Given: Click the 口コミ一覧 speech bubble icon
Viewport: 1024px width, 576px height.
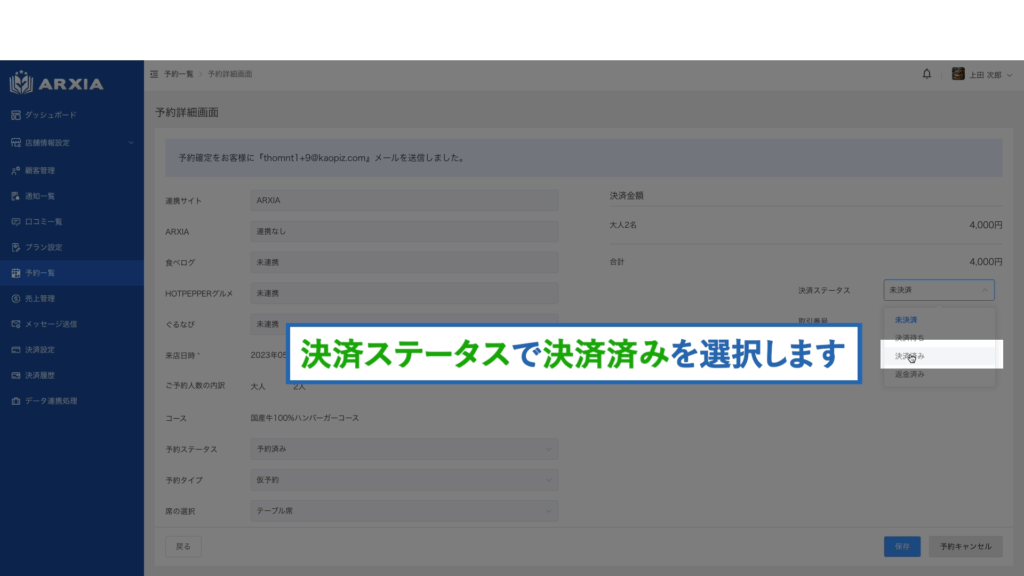Looking at the screenshot, I should click(x=16, y=221).
